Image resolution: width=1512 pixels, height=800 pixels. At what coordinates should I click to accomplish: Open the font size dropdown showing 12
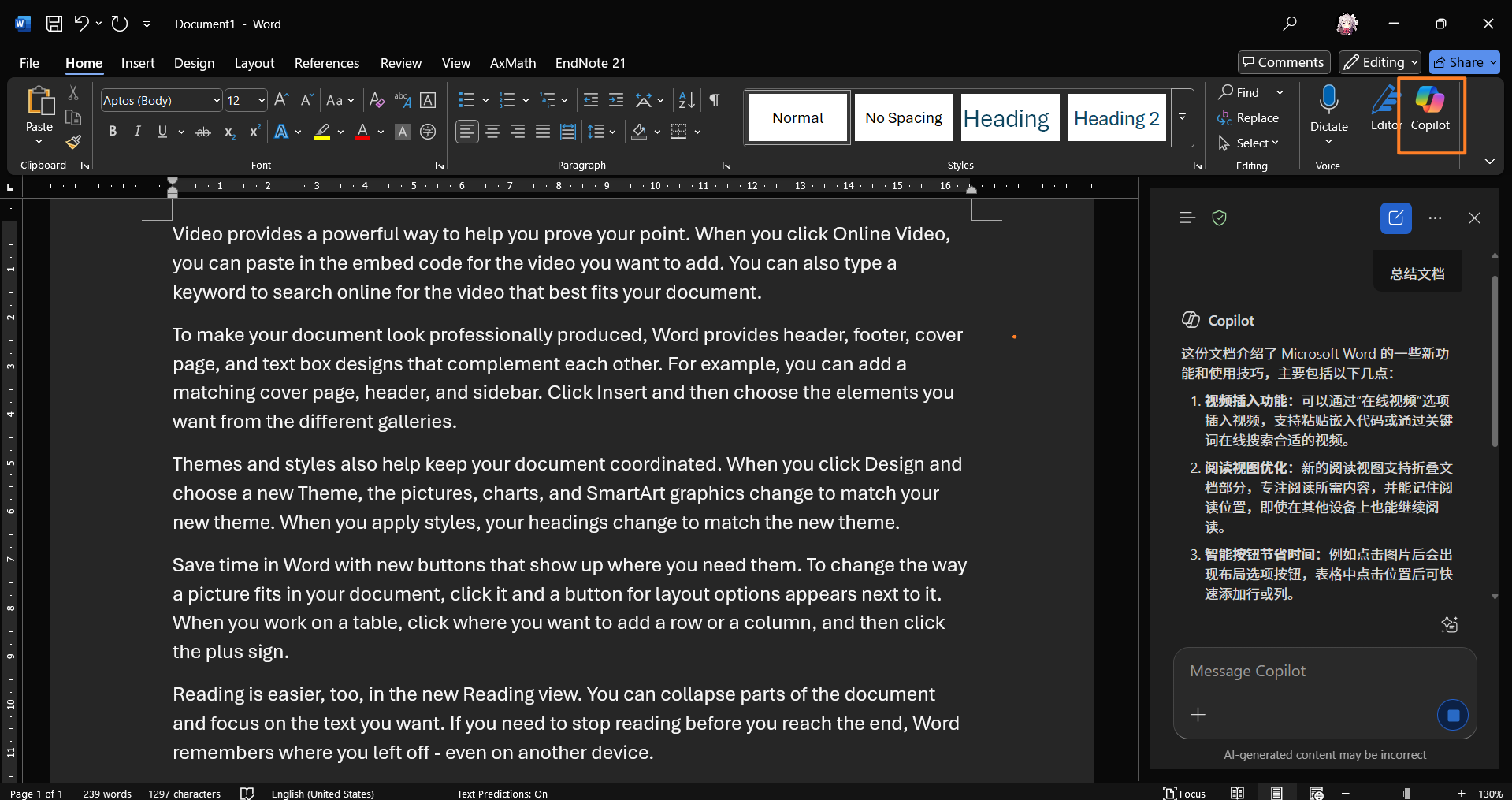(x=262, y=100)
